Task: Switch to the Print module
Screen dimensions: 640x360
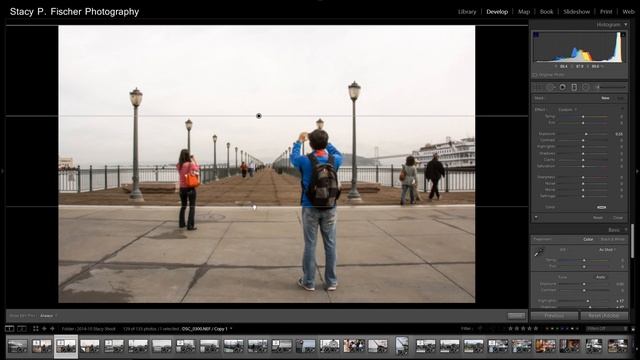Action: [606, 12]
